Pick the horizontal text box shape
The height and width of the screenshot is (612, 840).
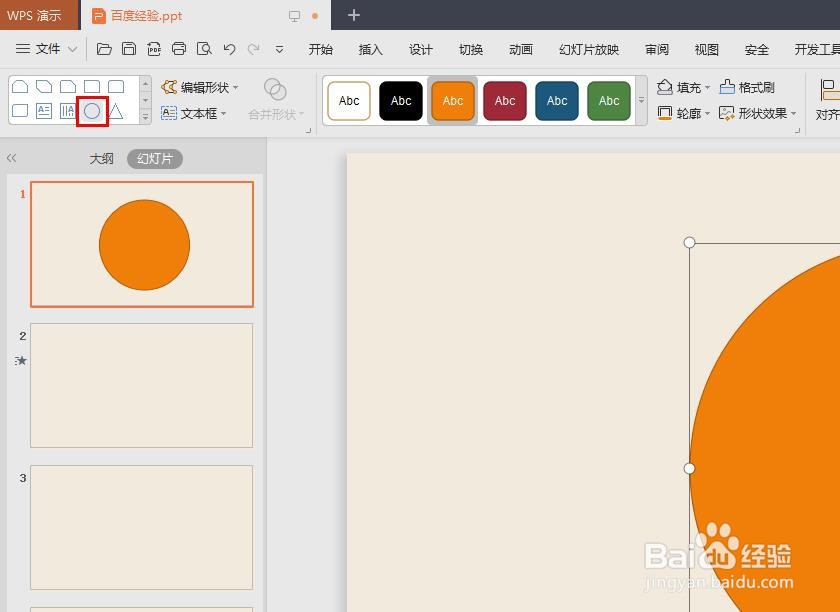click(x=43, y=111)
